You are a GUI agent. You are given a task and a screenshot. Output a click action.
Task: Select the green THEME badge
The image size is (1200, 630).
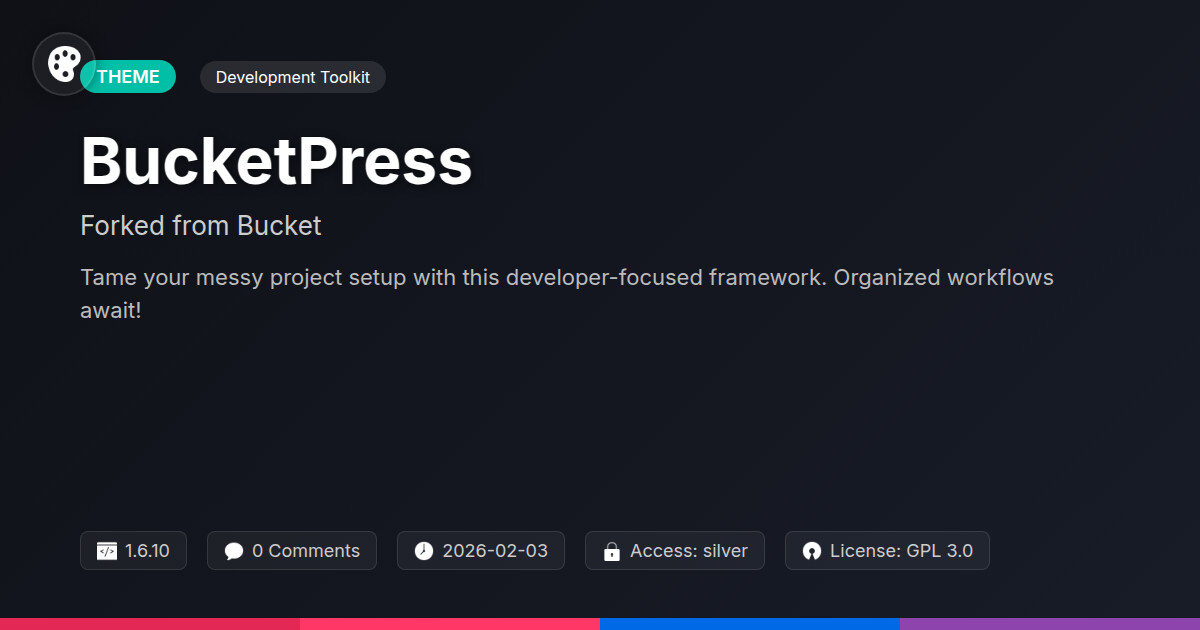click(130, 77)
